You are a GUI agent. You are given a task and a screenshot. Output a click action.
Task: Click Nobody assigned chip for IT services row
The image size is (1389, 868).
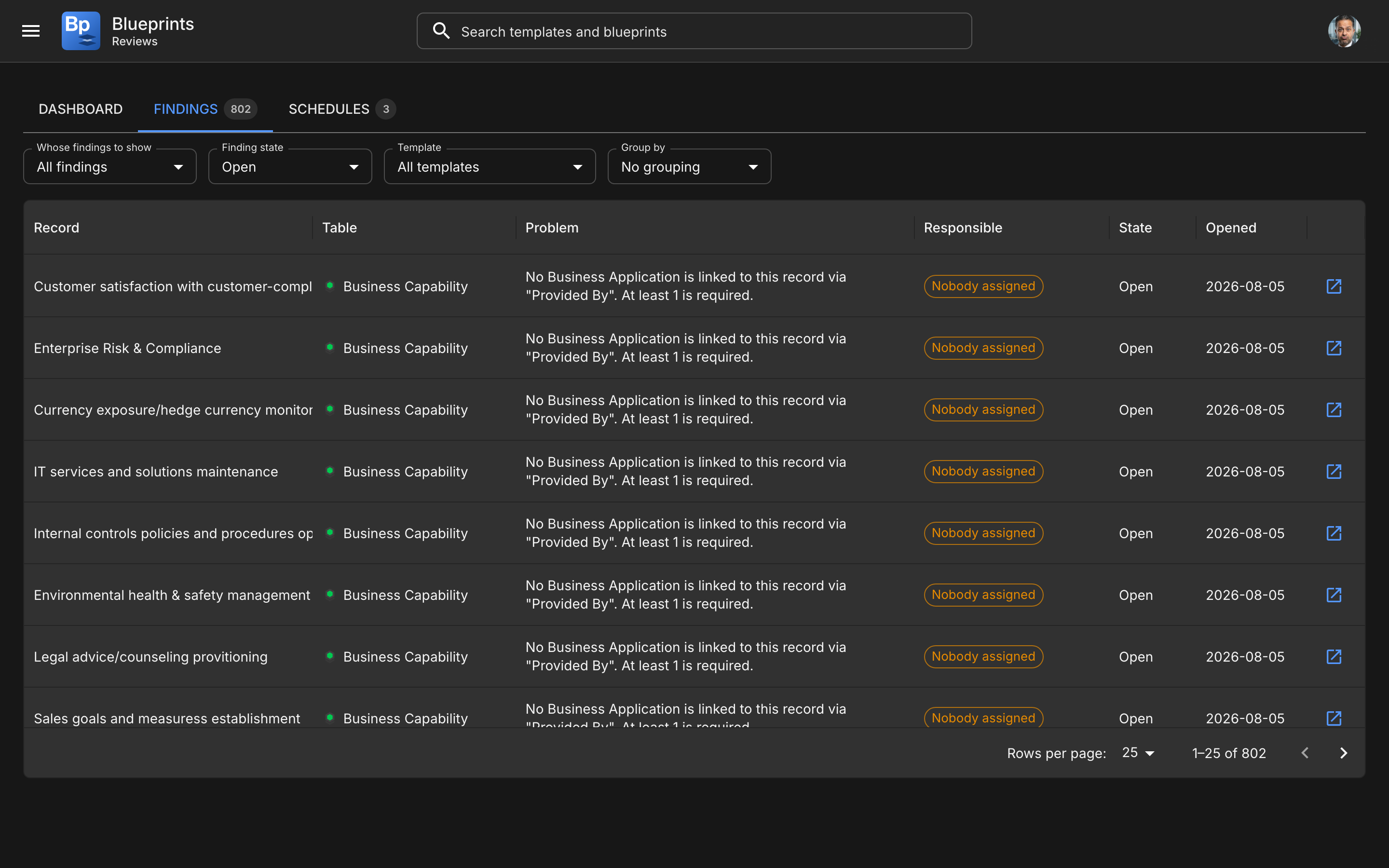pyautogui.click(x=983, y=471)
